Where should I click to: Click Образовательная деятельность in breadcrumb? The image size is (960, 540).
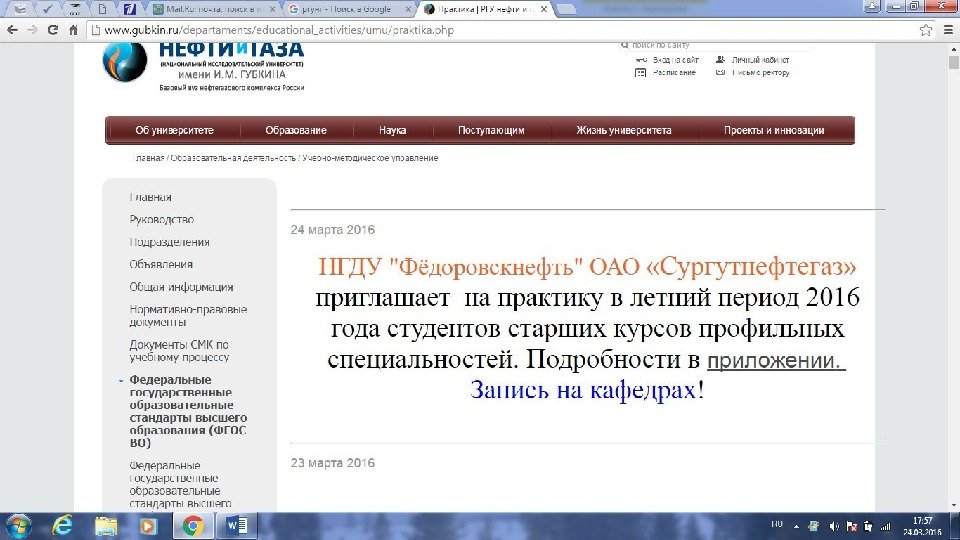pos(233,158)
